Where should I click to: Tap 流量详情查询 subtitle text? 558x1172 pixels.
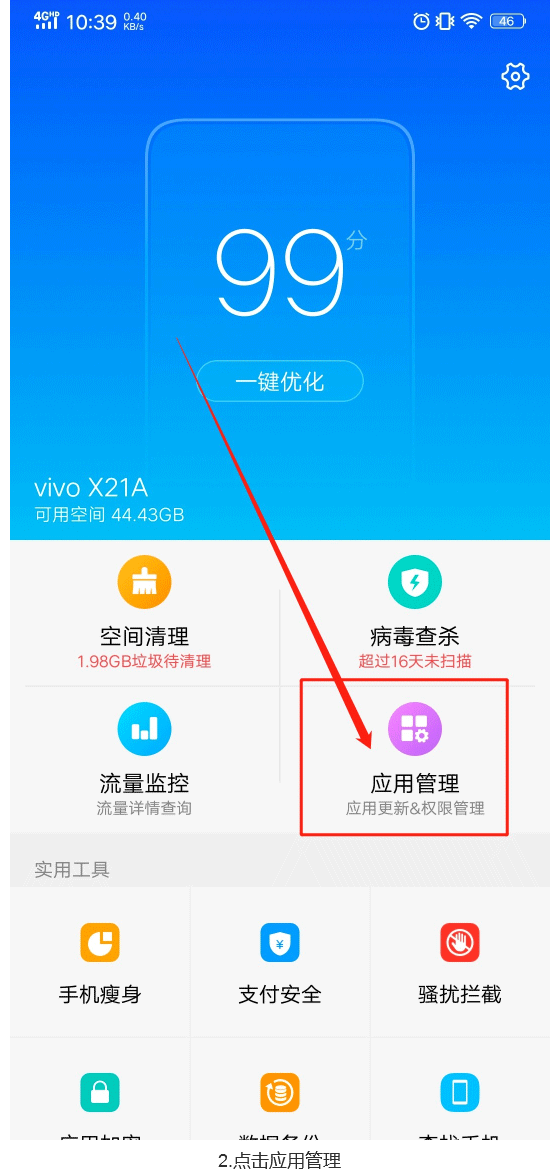pos(144,809)
